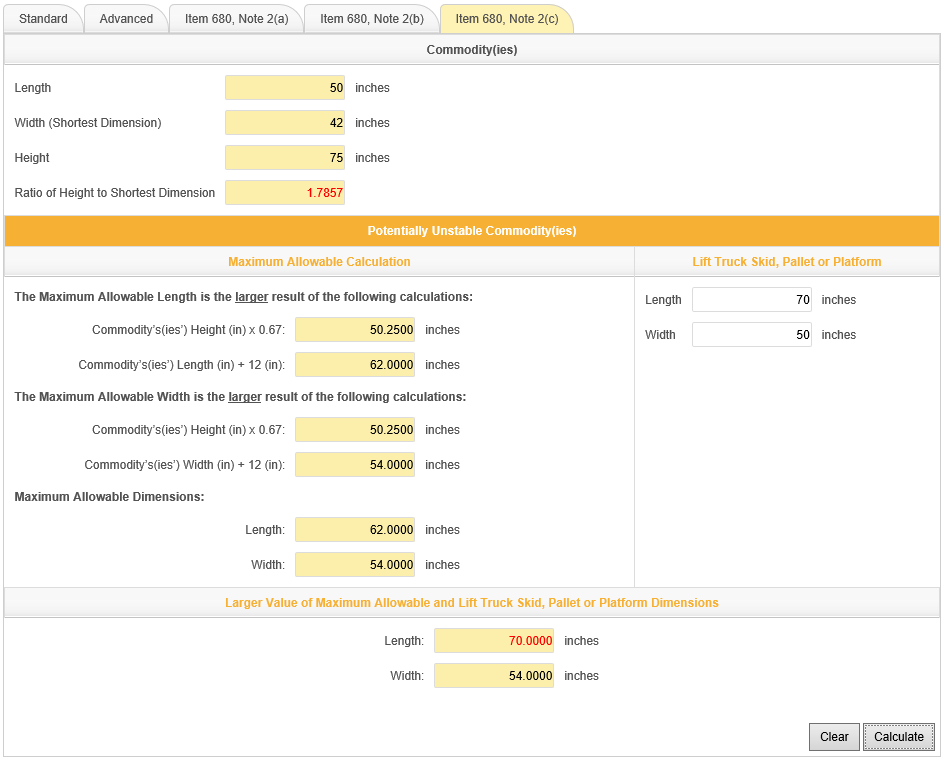Click the Larger Value Width field showing 54.0000
The height and width of the screenshot is (761, 944).
[x=494, y=676]
